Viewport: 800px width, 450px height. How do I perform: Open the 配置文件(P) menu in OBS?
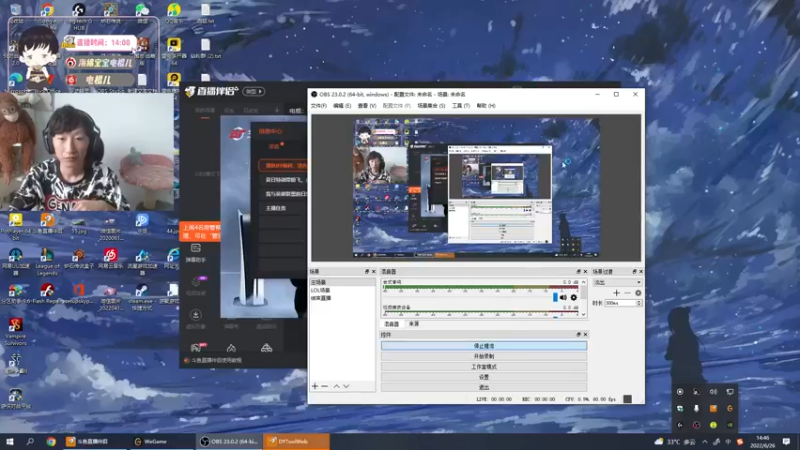coord(396,106)
